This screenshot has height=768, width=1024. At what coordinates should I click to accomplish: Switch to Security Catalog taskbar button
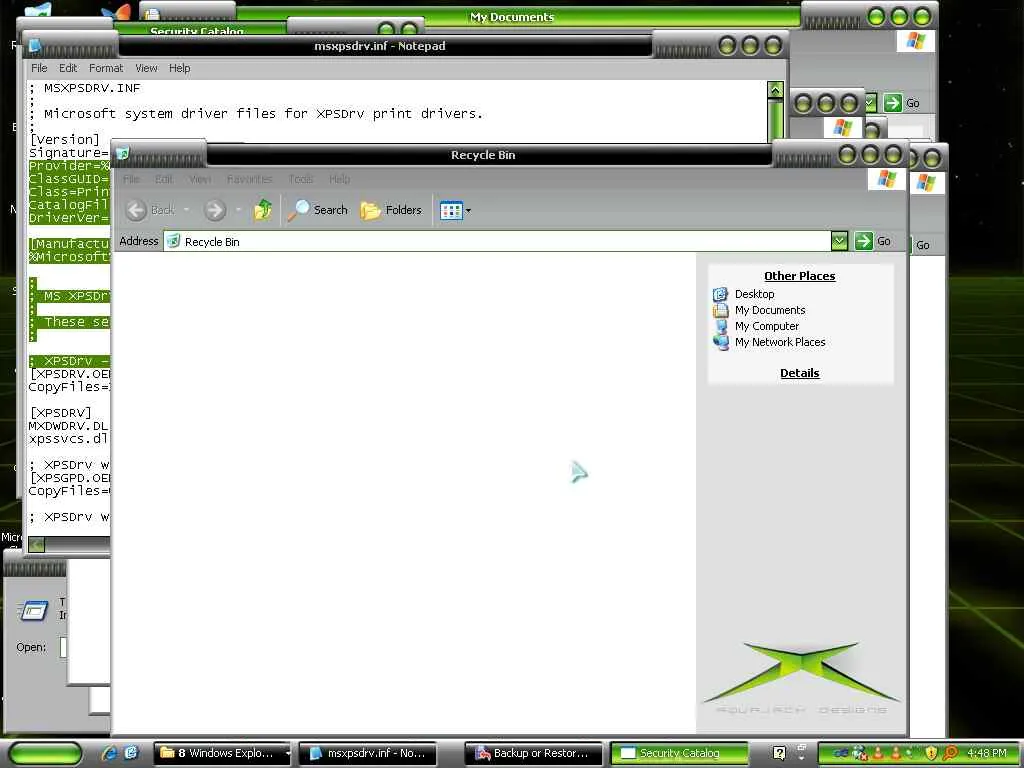(679, 753)
